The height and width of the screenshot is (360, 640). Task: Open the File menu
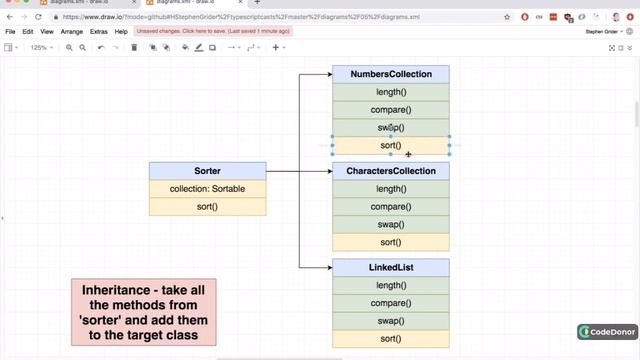point(10,31)
